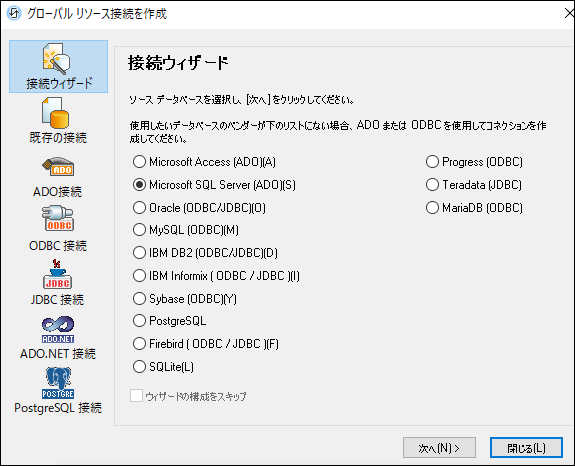Toggle ウィザードの構成をスキップ checkbox
Screen dimensions: 575x466
pyautogui.click(x=136, y=396)
